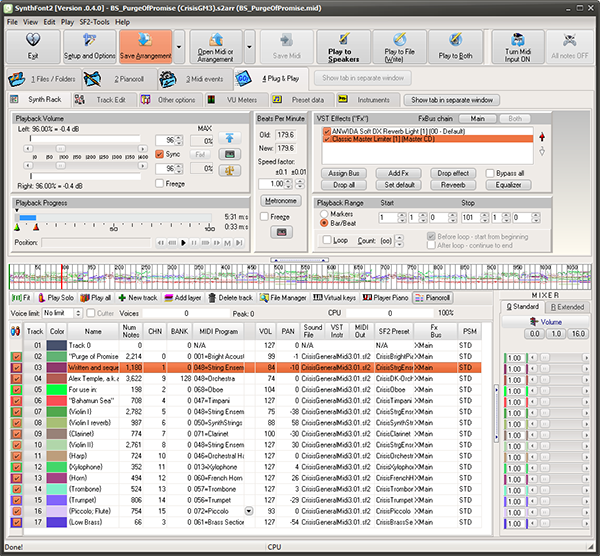Screen dimensions: 600x556
Task: Select the Markers radio button
Action: pyautogui.click(x=323, y=214)
